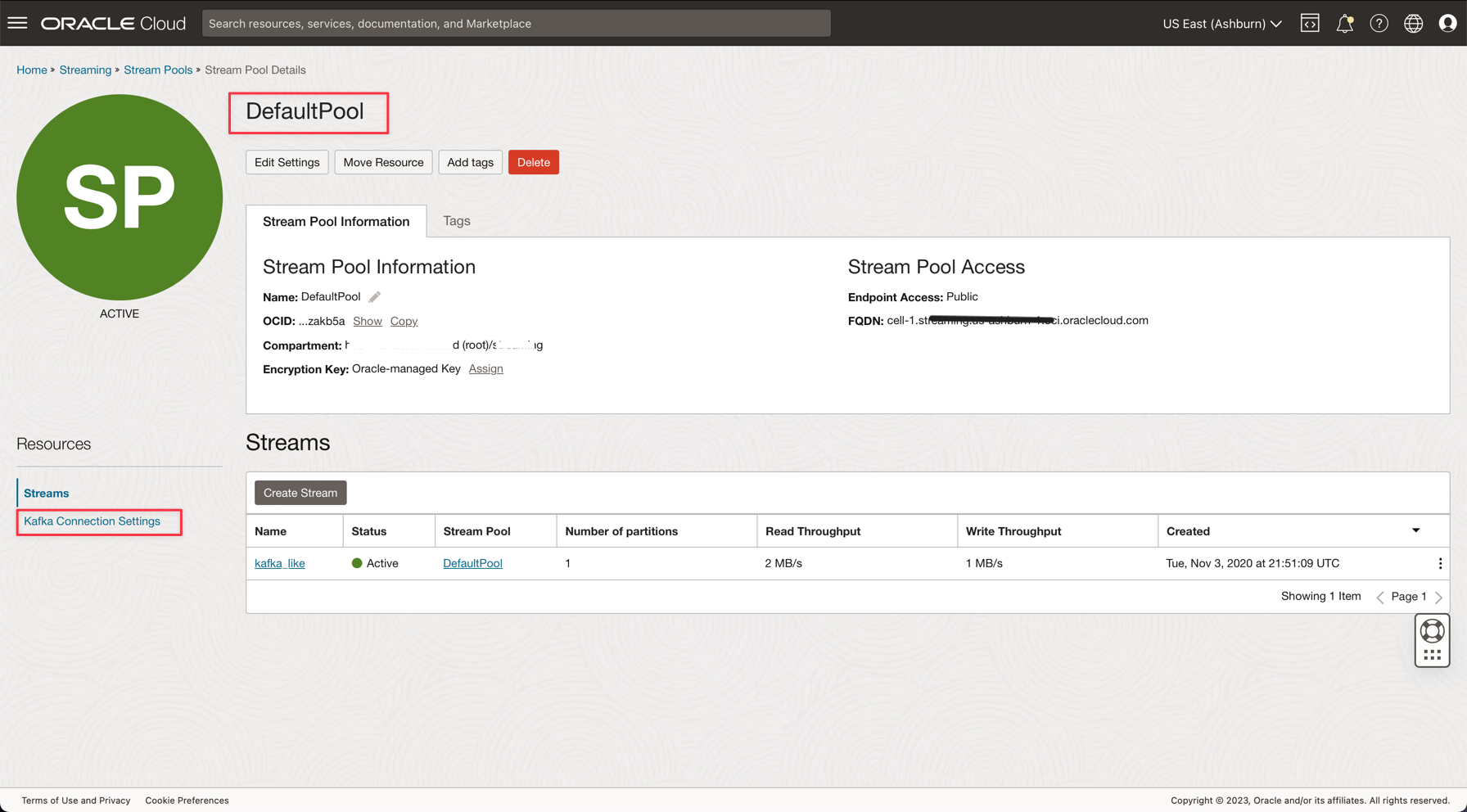This screenshot has width=1467, height=812.
Task: Click the Move Resource button
Action: [383, 162]
